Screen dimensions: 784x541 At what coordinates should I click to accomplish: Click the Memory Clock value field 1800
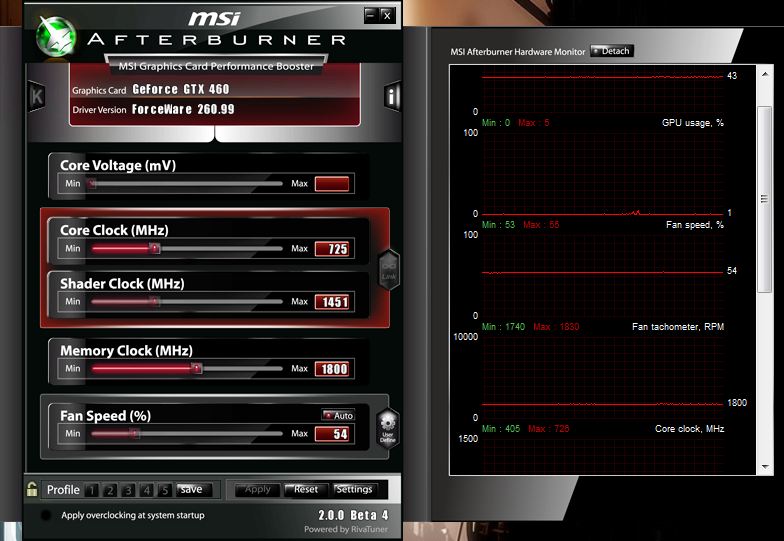pos(332,368)
